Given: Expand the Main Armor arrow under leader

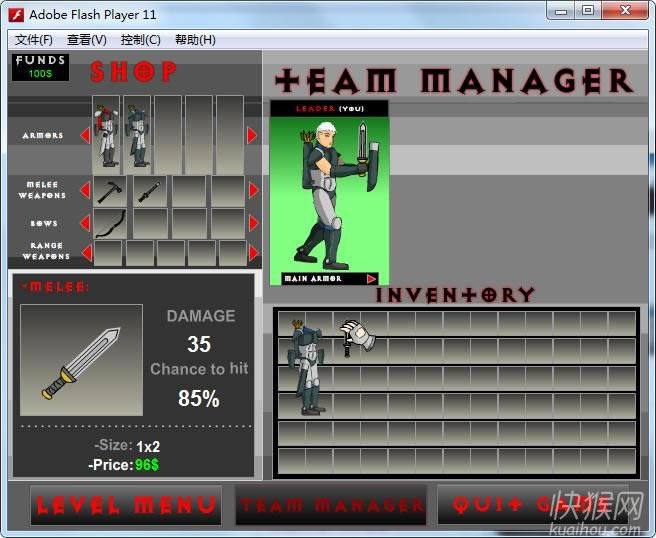Looking at the screenshot, I should coord(372,279).
